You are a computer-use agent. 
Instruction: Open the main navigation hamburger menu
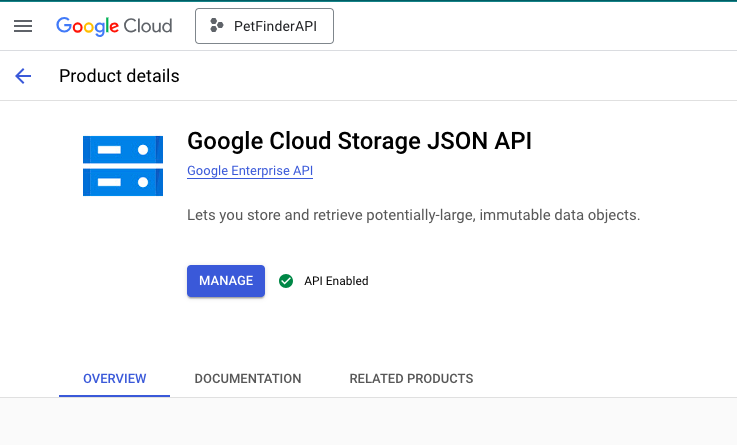point(23,26)
